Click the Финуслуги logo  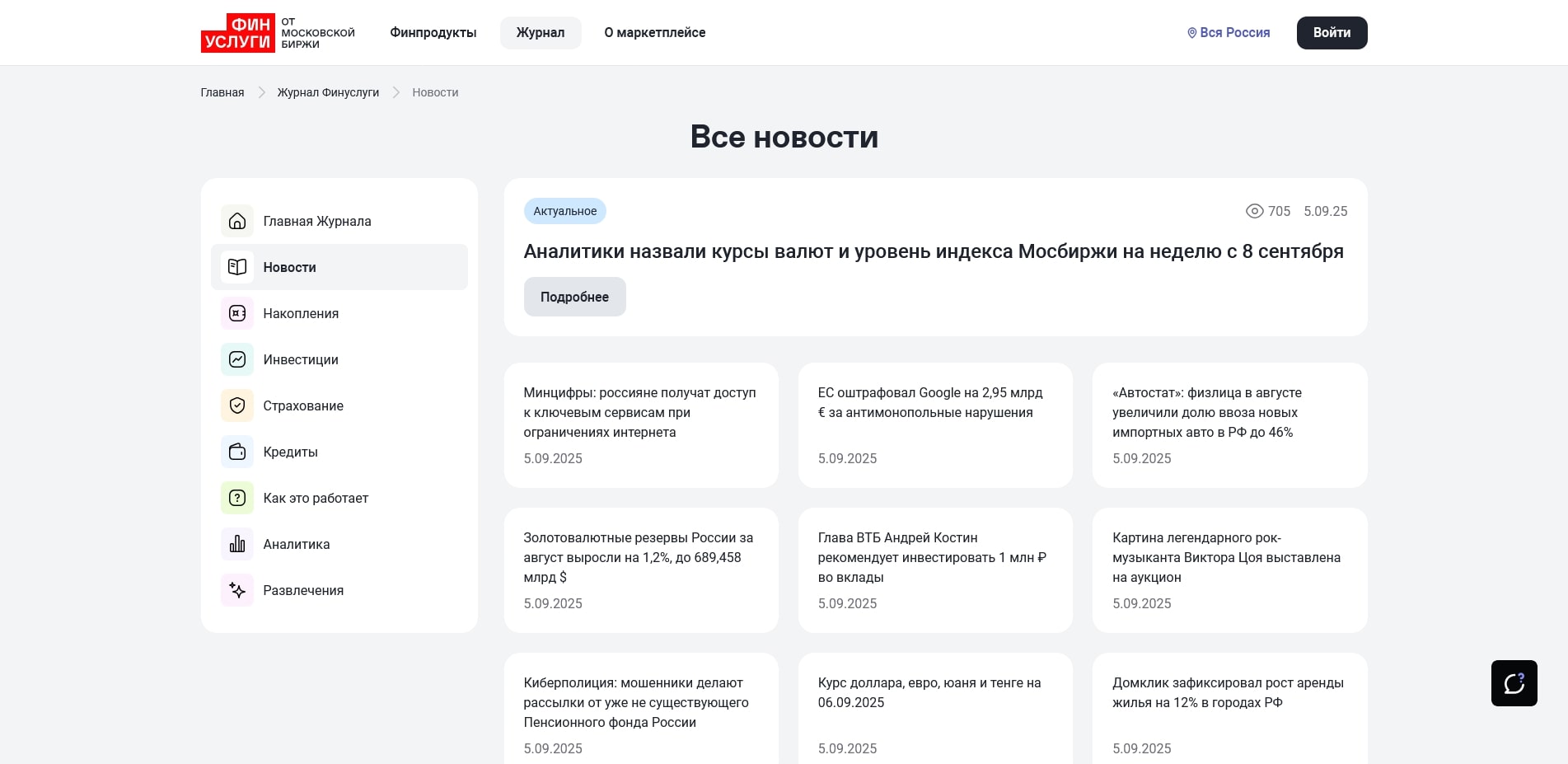click(x=239, y=32)
